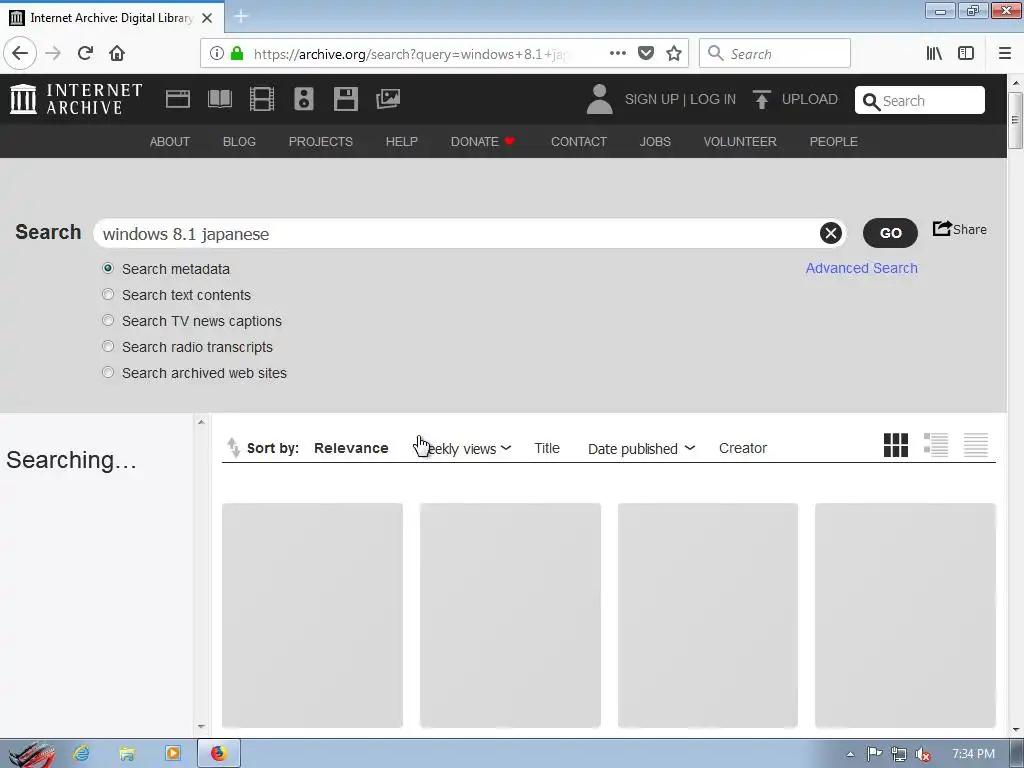Click the browser address bar URL
This screenshot has height=768, width=1024.
pyautogui.click(x=410, y=54)
